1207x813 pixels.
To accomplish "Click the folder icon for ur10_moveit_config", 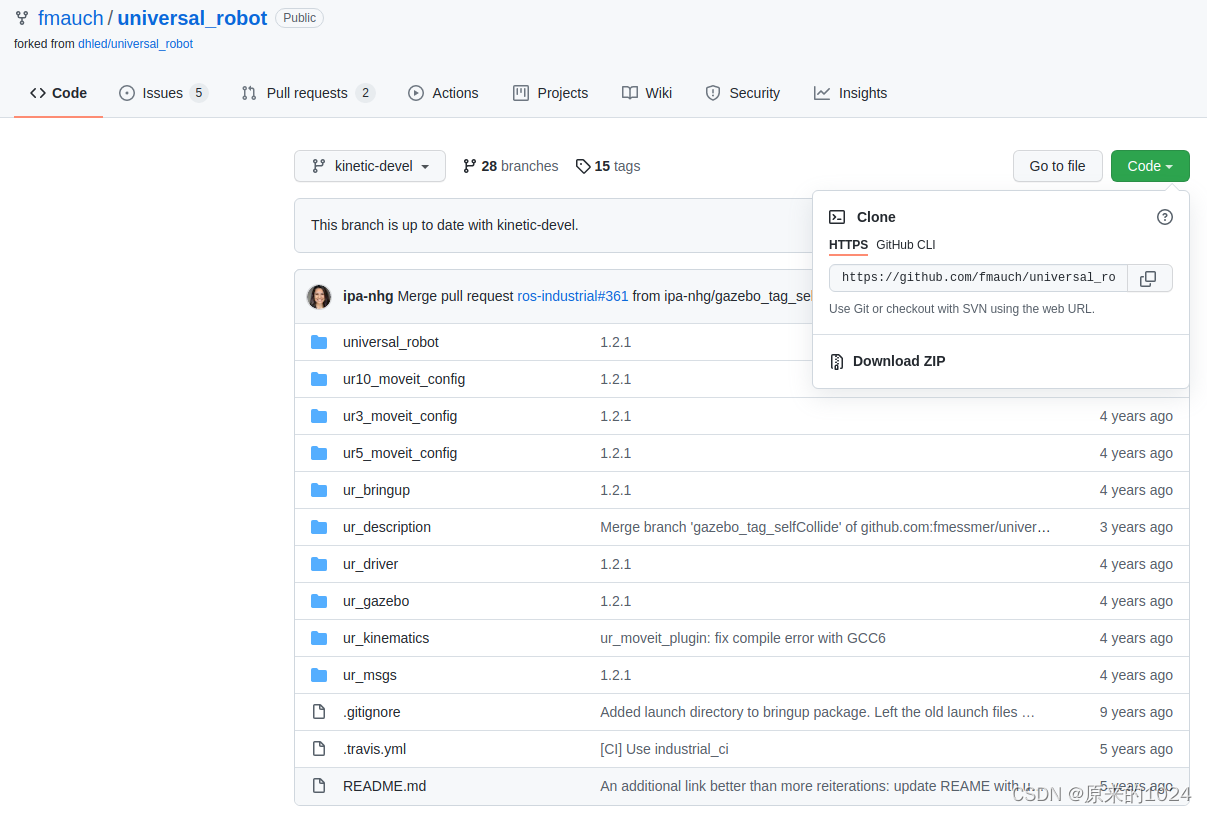I will tap(319, 379).
